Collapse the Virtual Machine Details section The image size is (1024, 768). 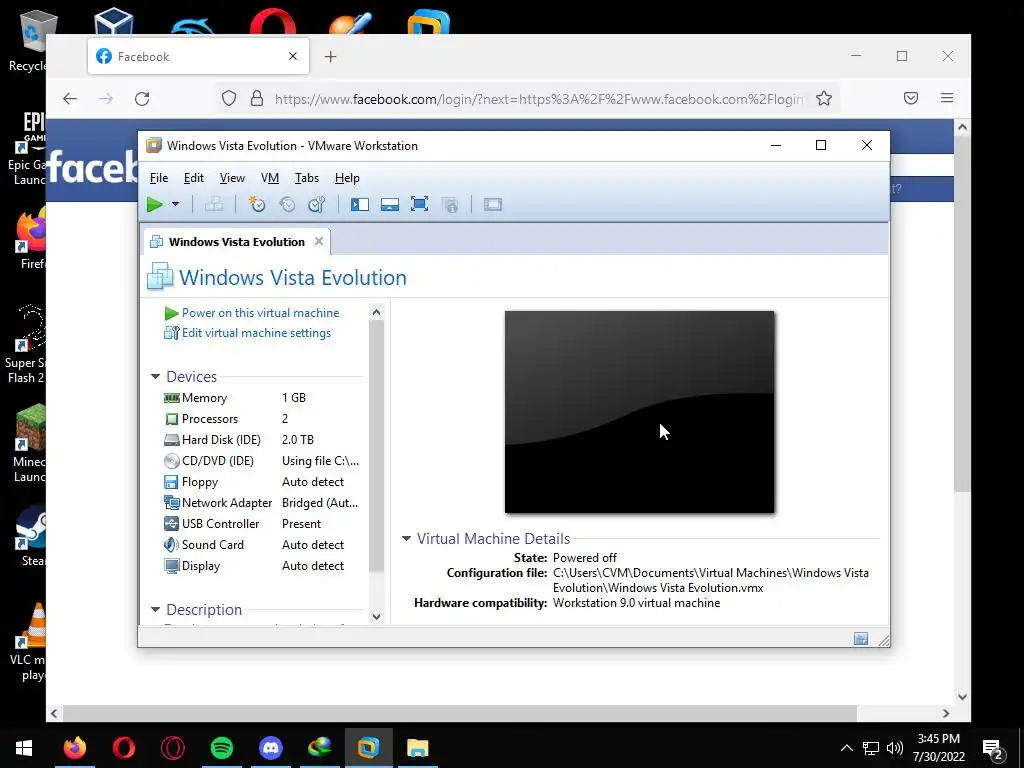point(406,539)
